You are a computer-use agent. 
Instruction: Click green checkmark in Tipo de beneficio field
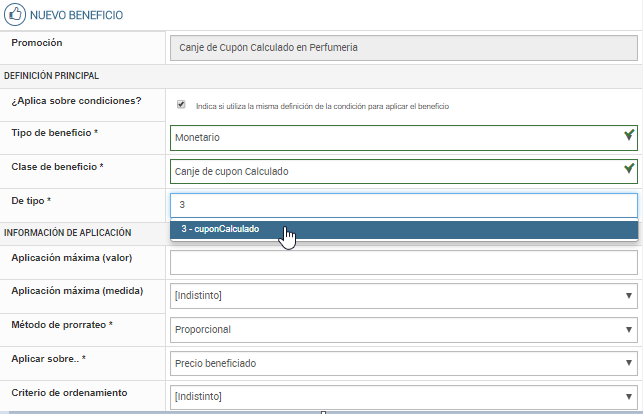(x=628, y=135)
